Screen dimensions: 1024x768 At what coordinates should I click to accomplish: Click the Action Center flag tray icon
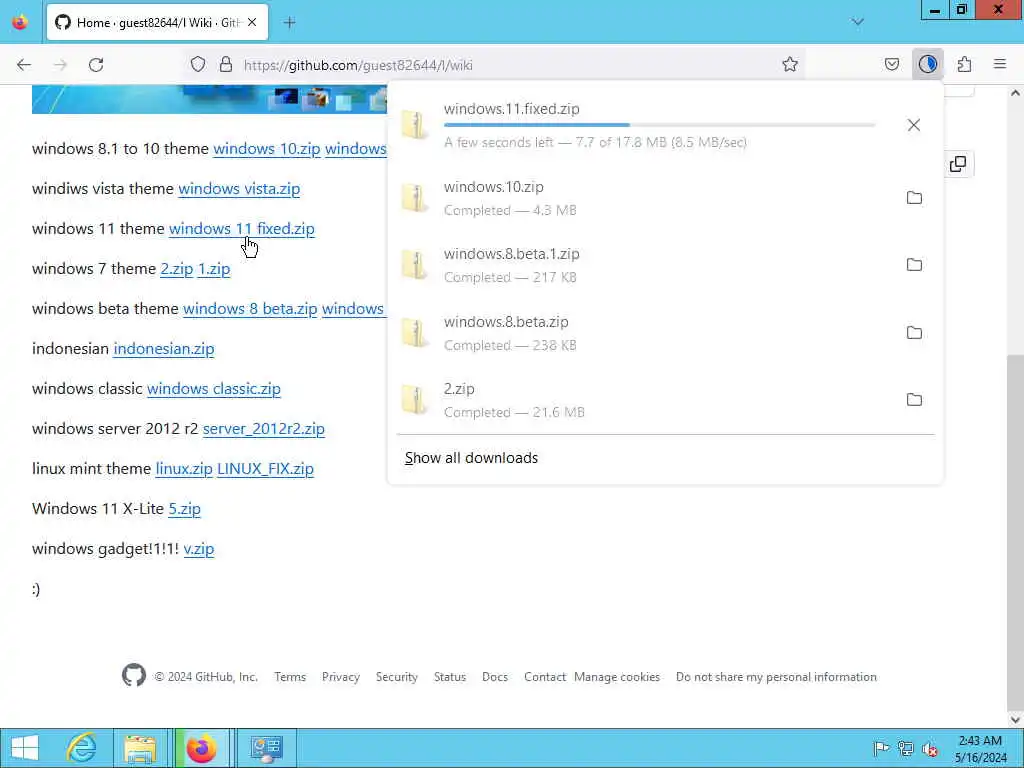(x=881, y=748)
